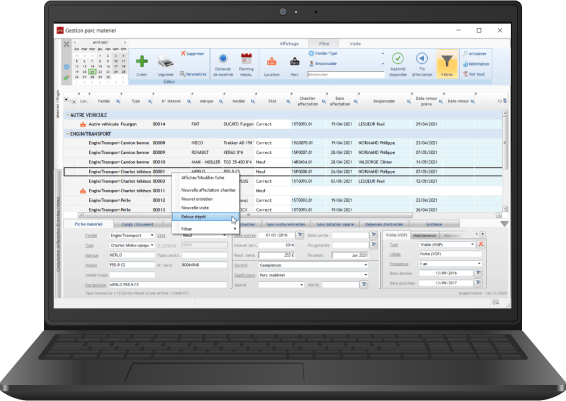Choose Afficher/Modifier fiche in context menu
Viewport: 566px width, 401px height.
205,178
